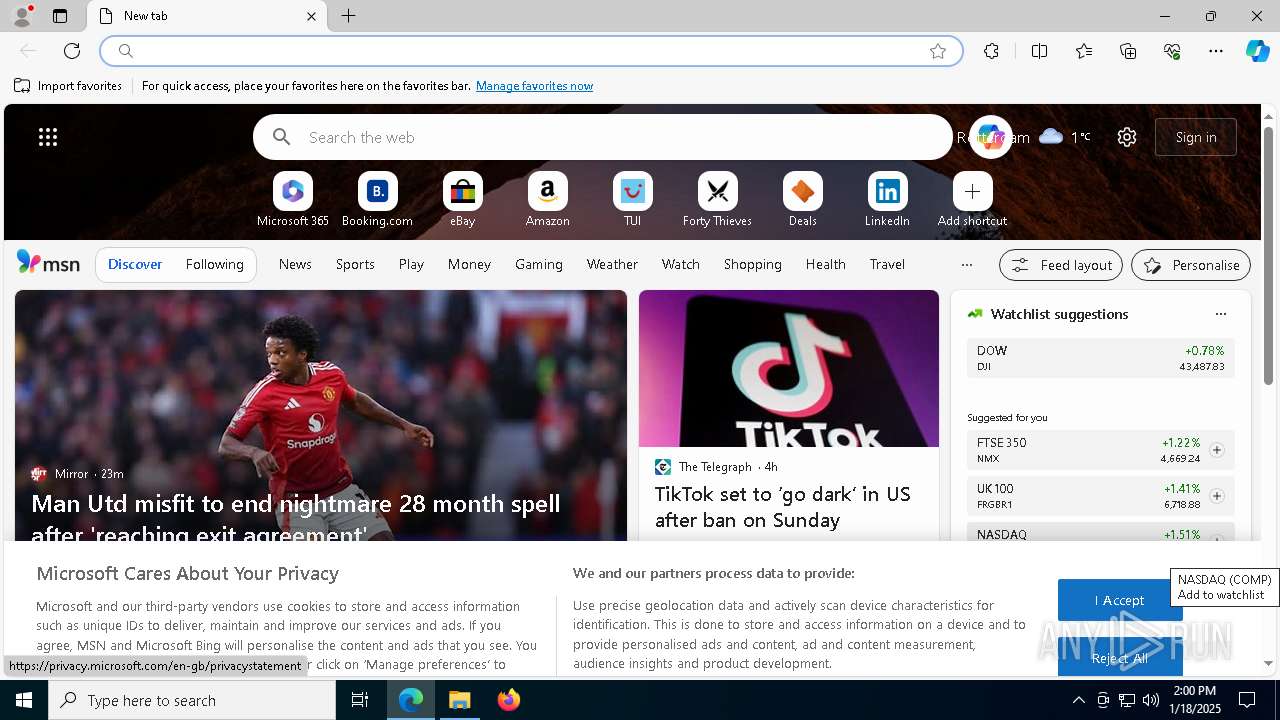Open TUI shortcut
1280x720 pixels.
[632, 200]
